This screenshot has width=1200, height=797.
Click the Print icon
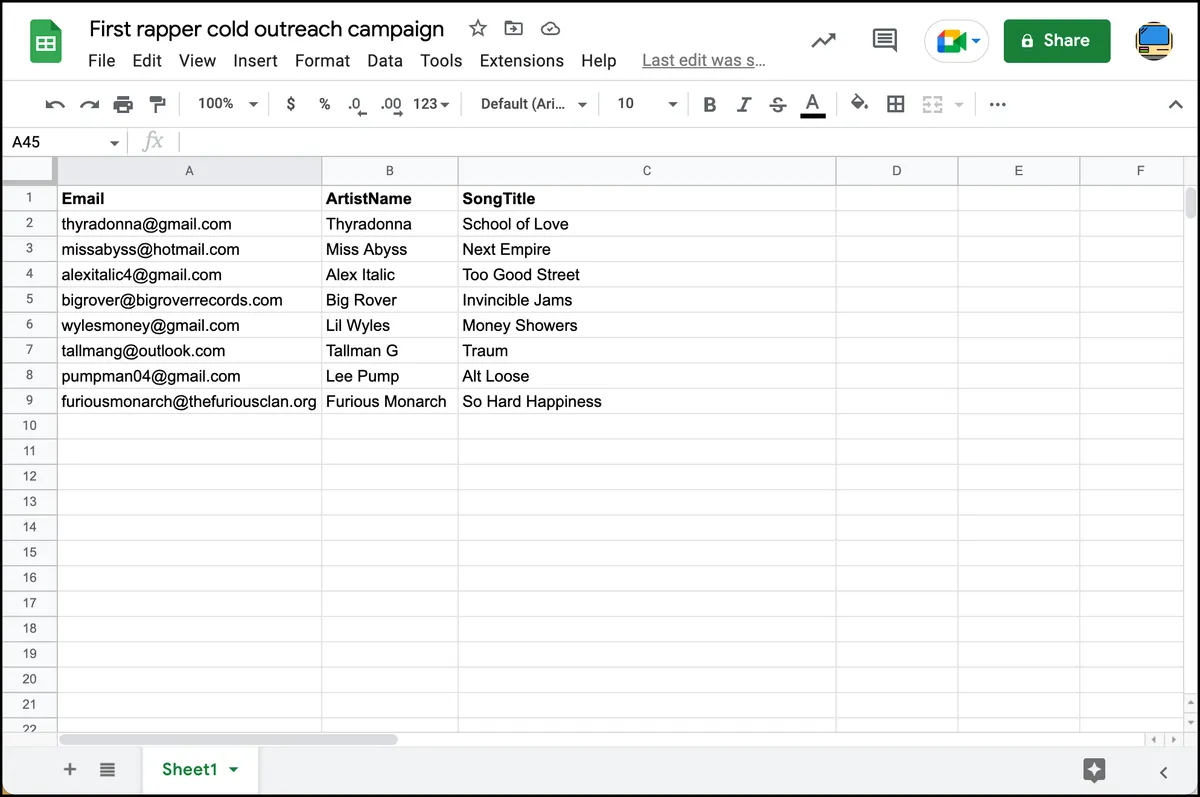click(x=123, y=104)
